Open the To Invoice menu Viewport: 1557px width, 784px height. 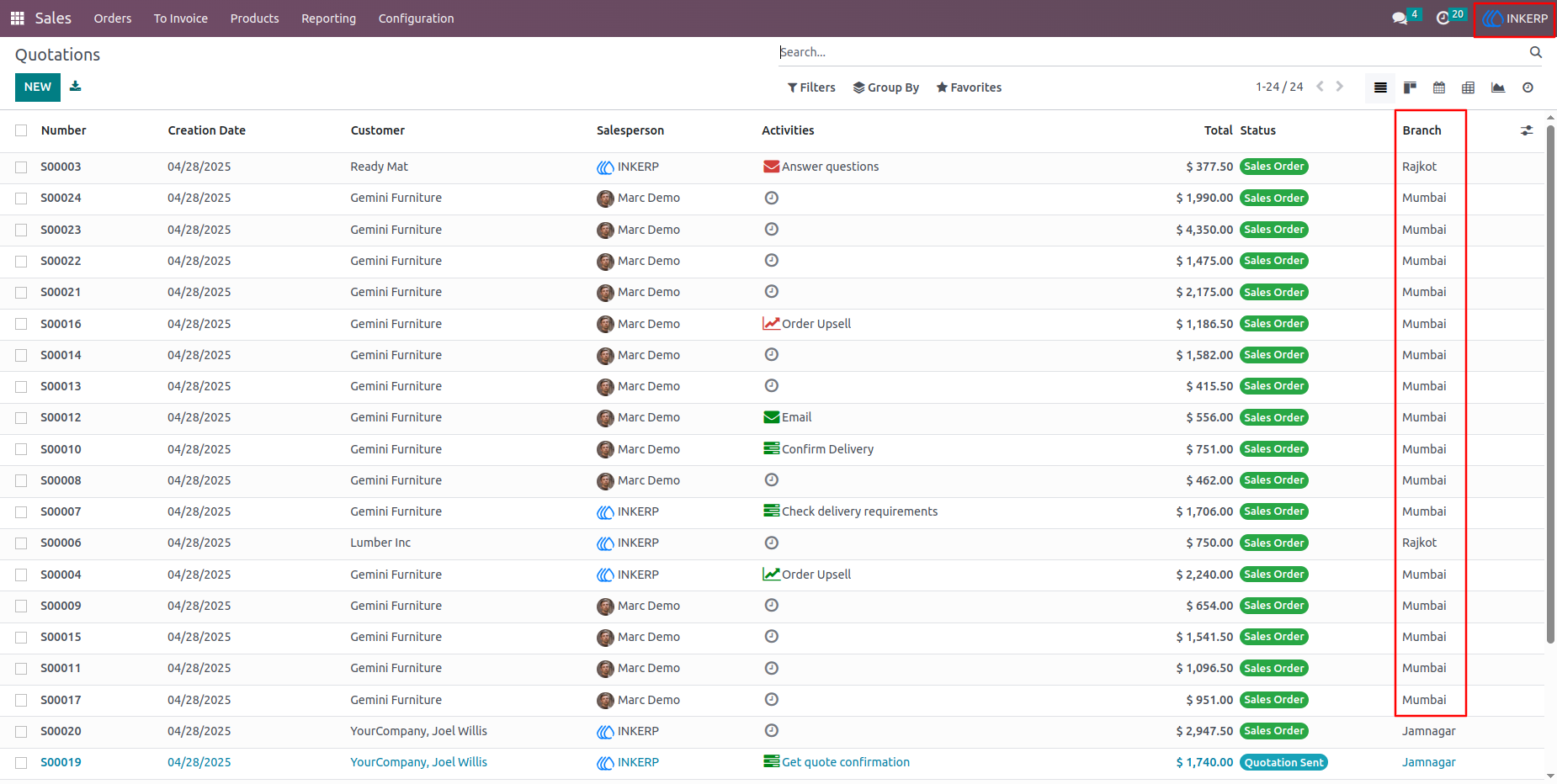pos(181,19)
